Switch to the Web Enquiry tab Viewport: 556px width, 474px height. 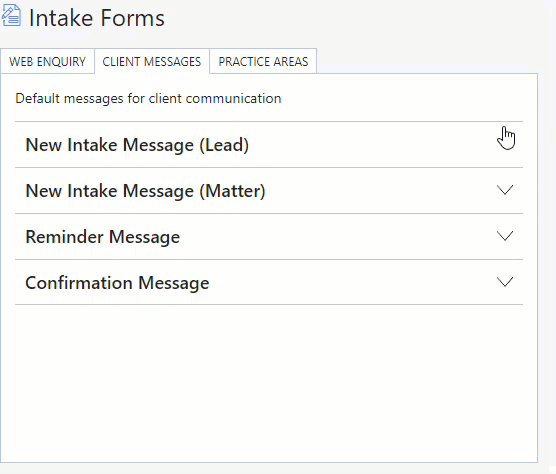point(48,61)
